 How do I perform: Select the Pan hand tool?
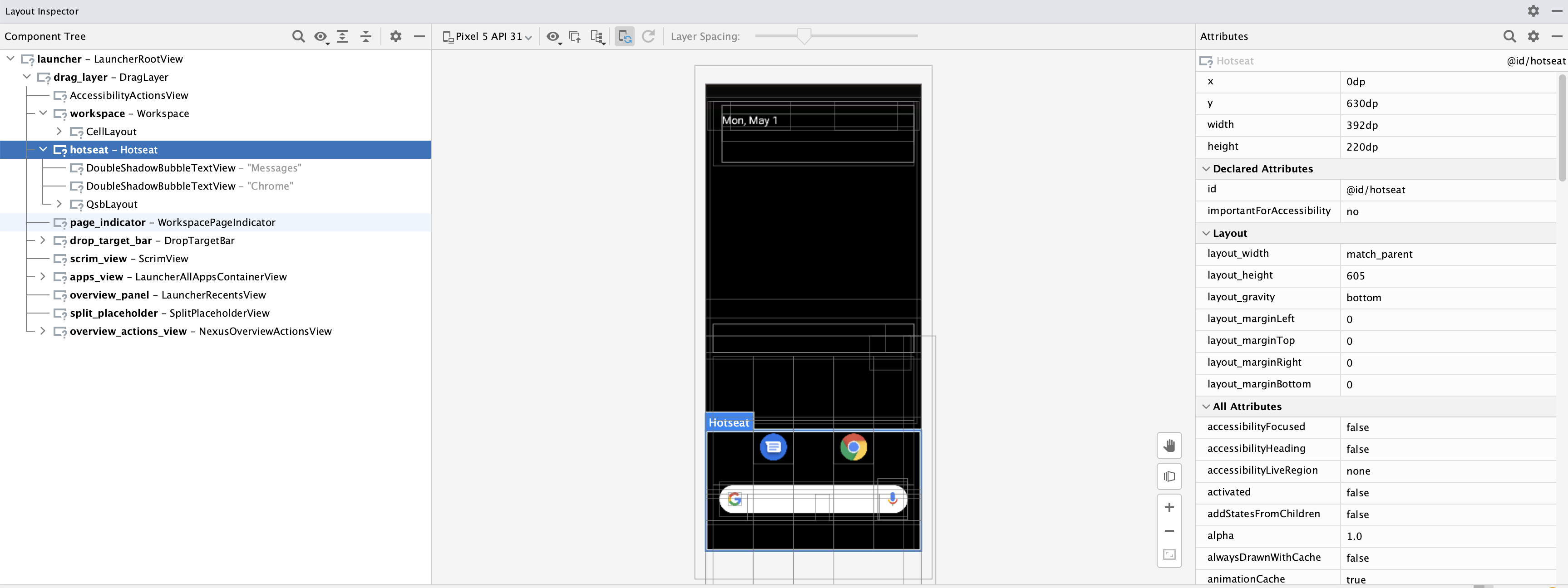(x=1169, y=446)
